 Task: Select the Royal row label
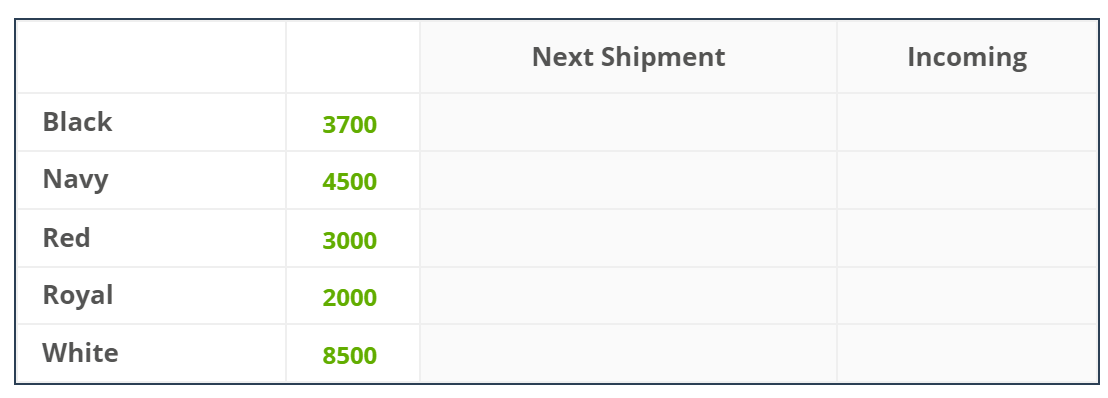click(x=78, y=295)
